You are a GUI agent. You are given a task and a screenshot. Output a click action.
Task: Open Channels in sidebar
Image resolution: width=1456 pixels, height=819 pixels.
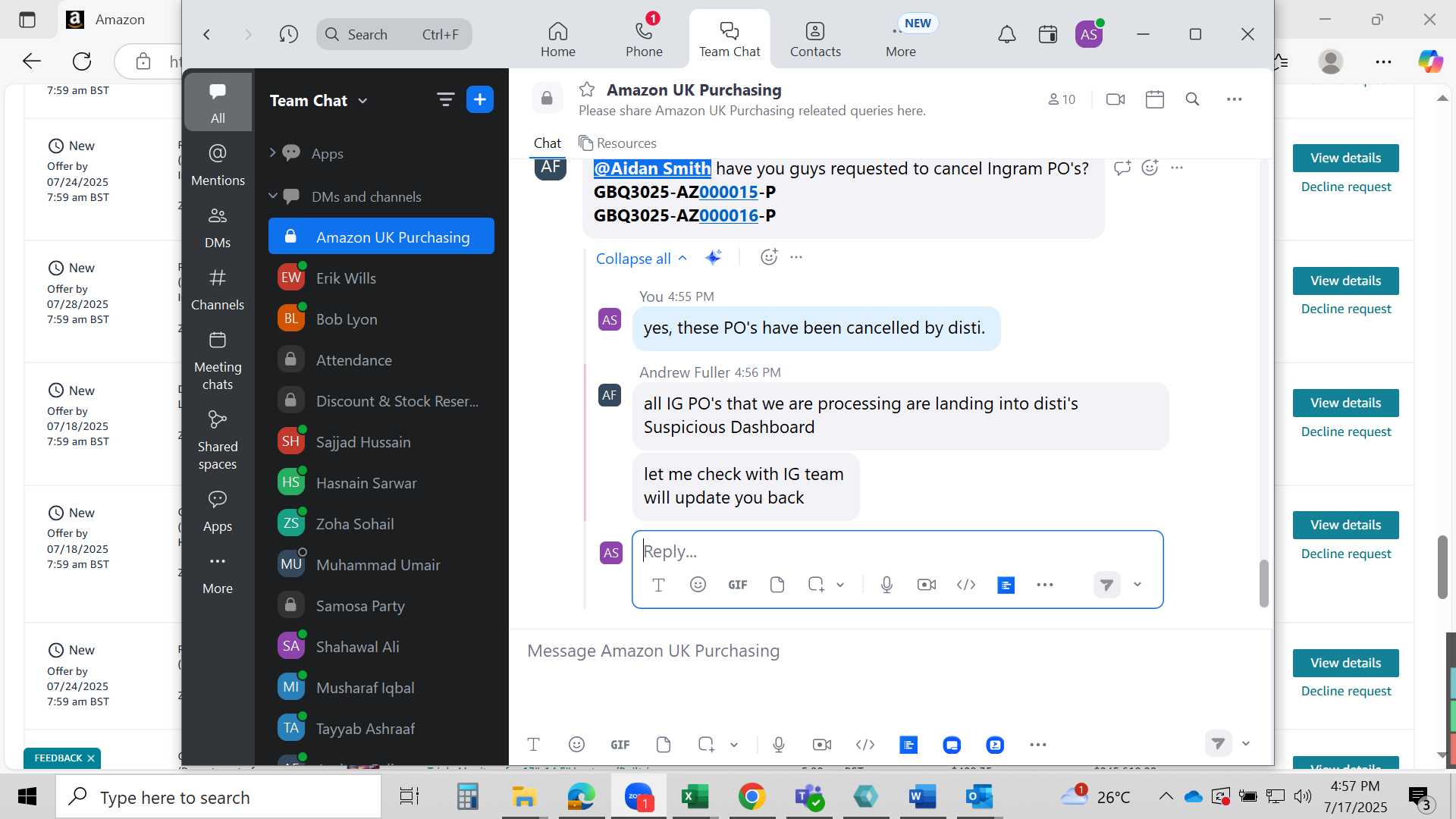[218, 289]
